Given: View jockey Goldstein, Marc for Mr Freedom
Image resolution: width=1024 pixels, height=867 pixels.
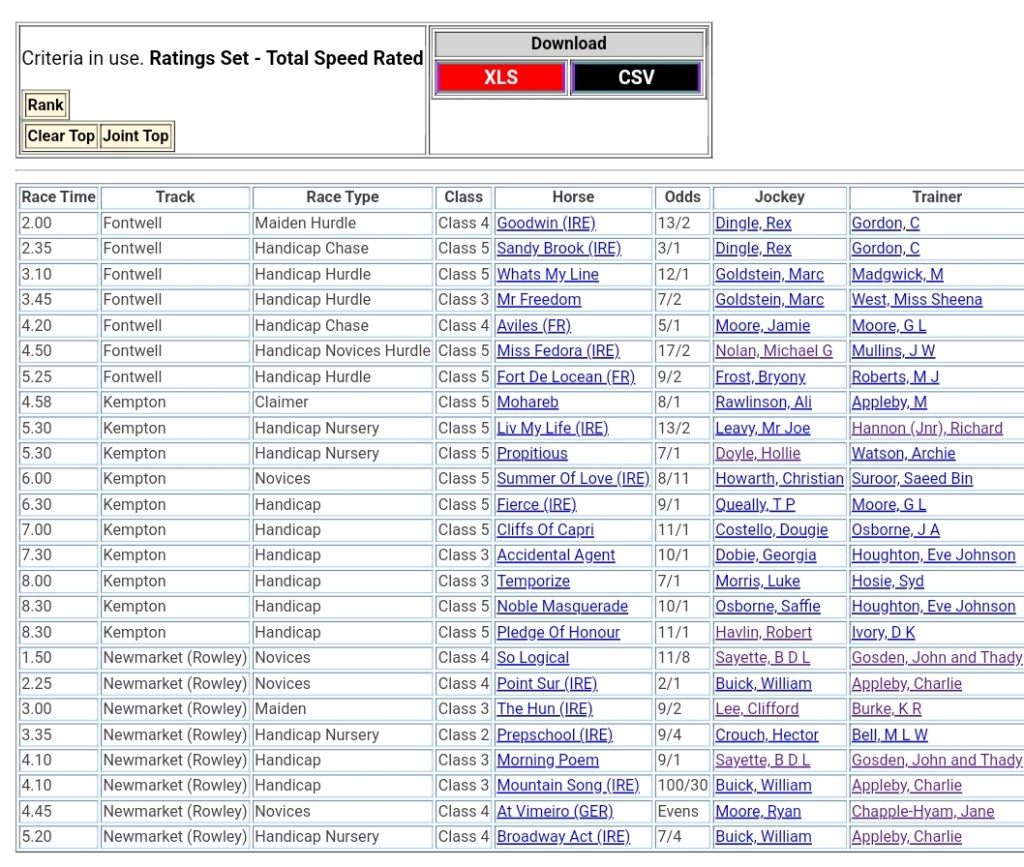Looking at the screenshot, I should [x=769, y=300].
